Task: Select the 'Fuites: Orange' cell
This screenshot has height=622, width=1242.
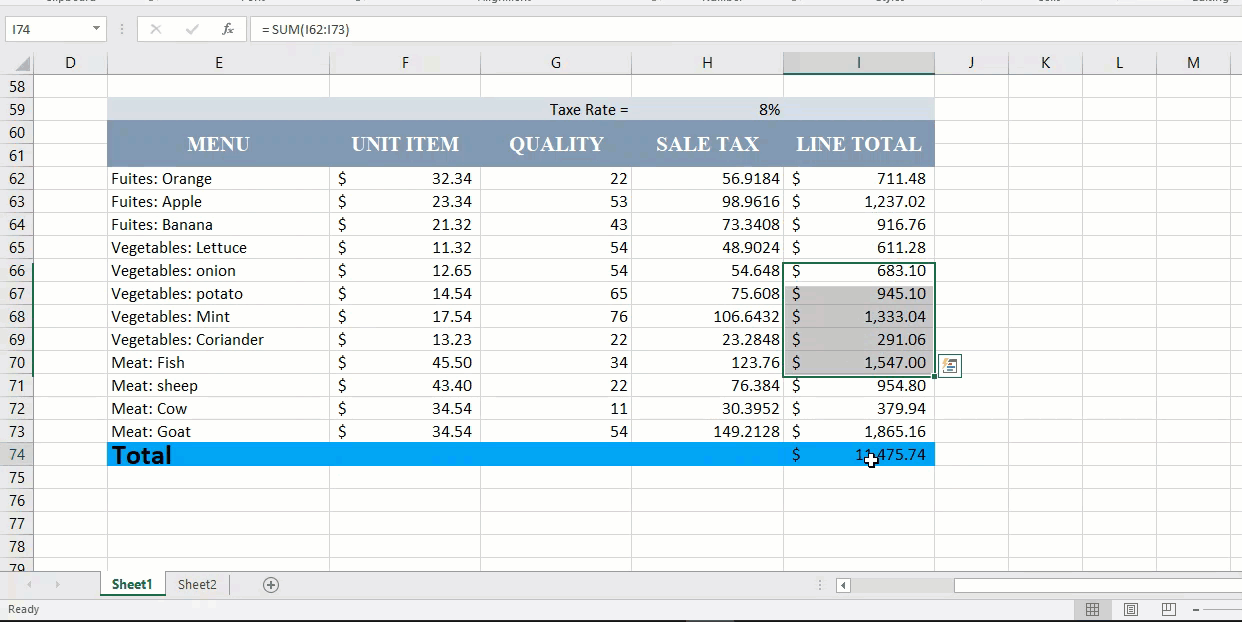Action: [218, 179]
